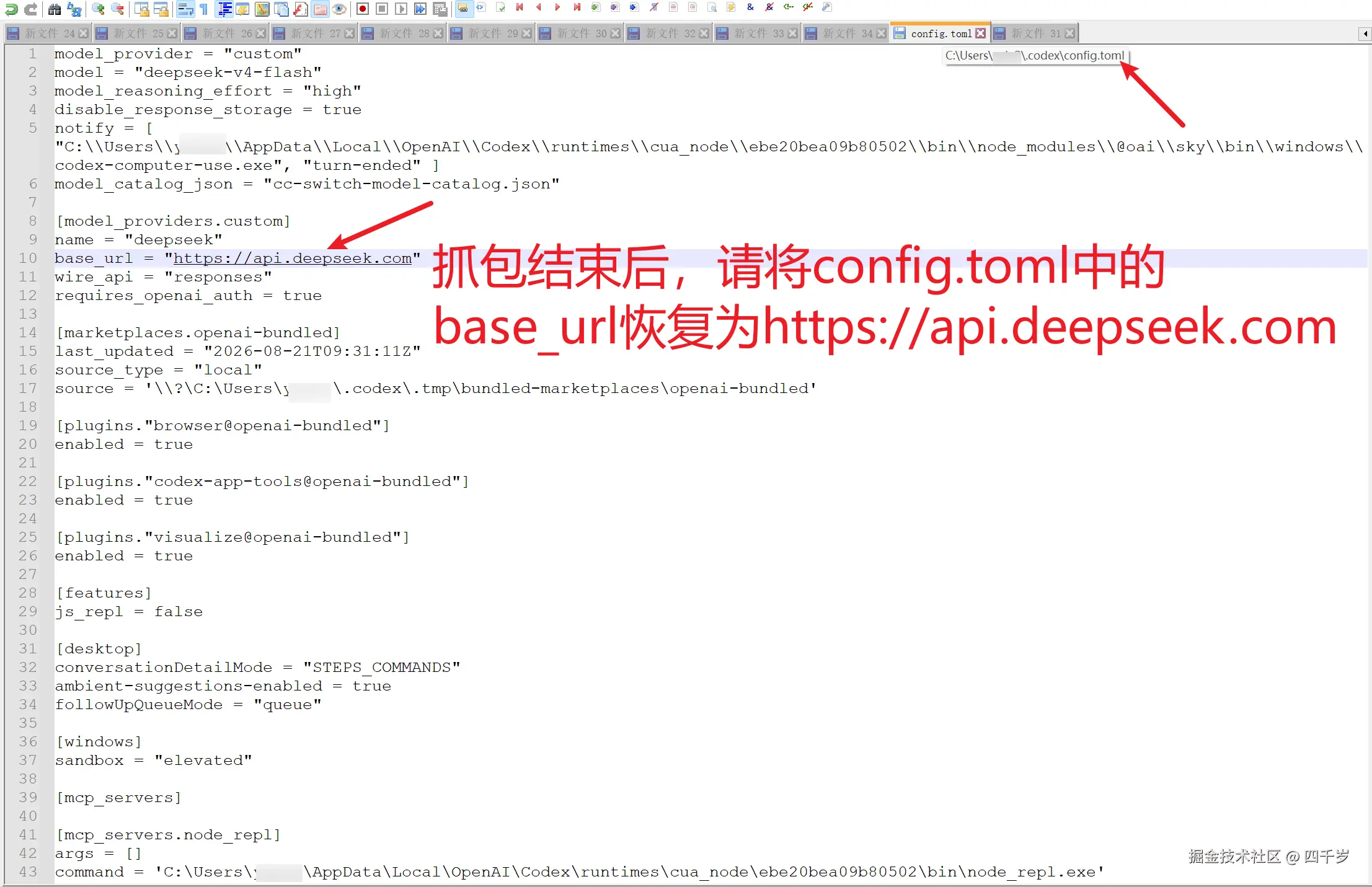This screenshot has height=887, width=1372.
Task: Toggle word wrap toolbar icon
Action: click(184, 9)
